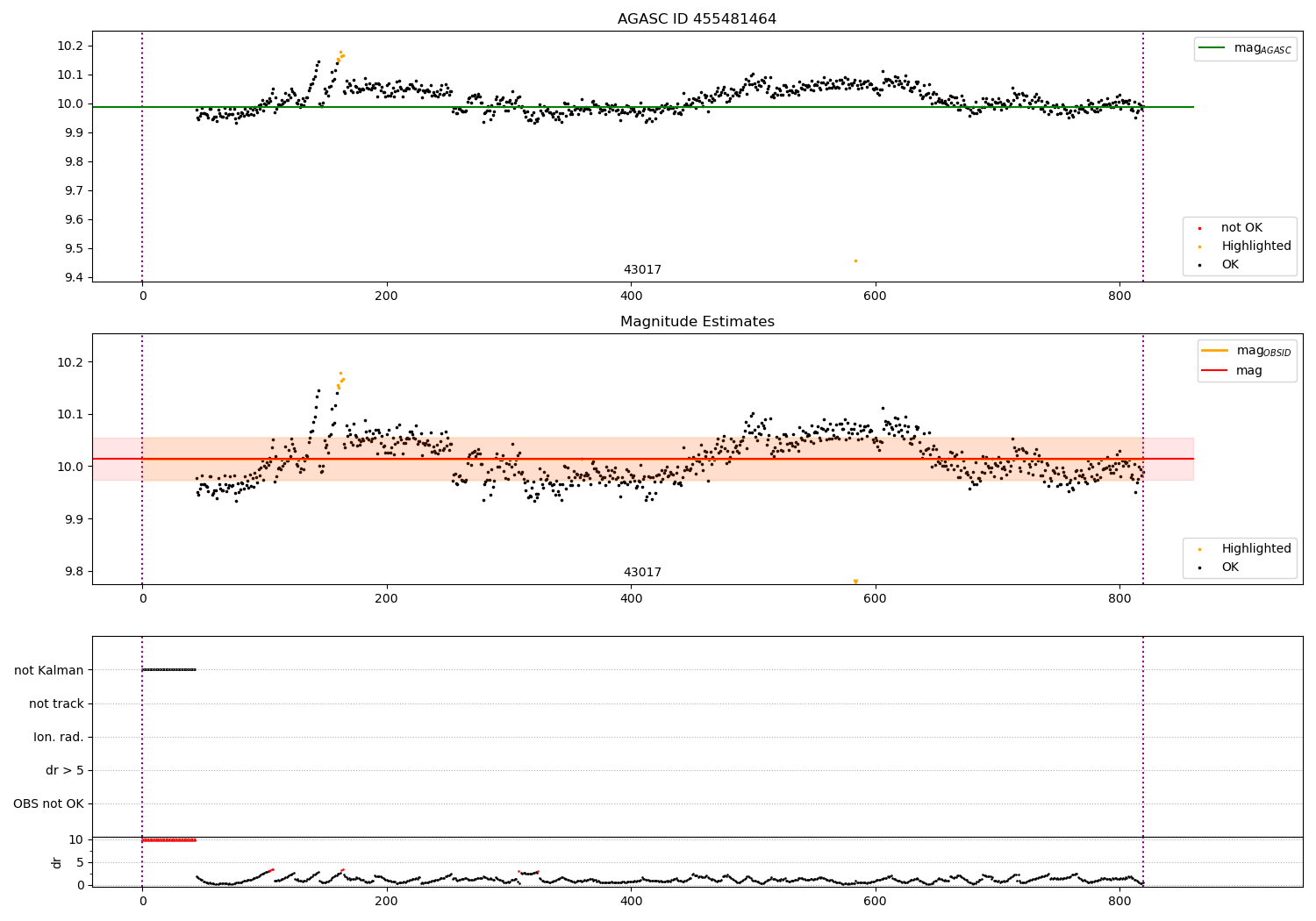This screenshot has height=921, width=1316.
Task: Click the title 'AGASC ID 455481464'
Action: 697,19
